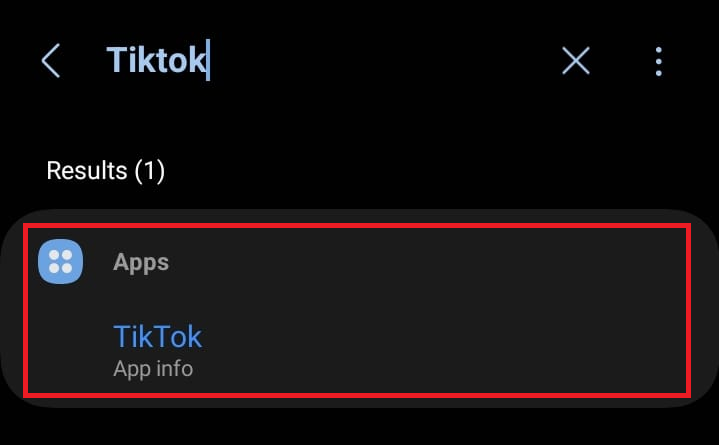Place cursor after the word Tiktok
719x445 pixels.
pos(206,61)
